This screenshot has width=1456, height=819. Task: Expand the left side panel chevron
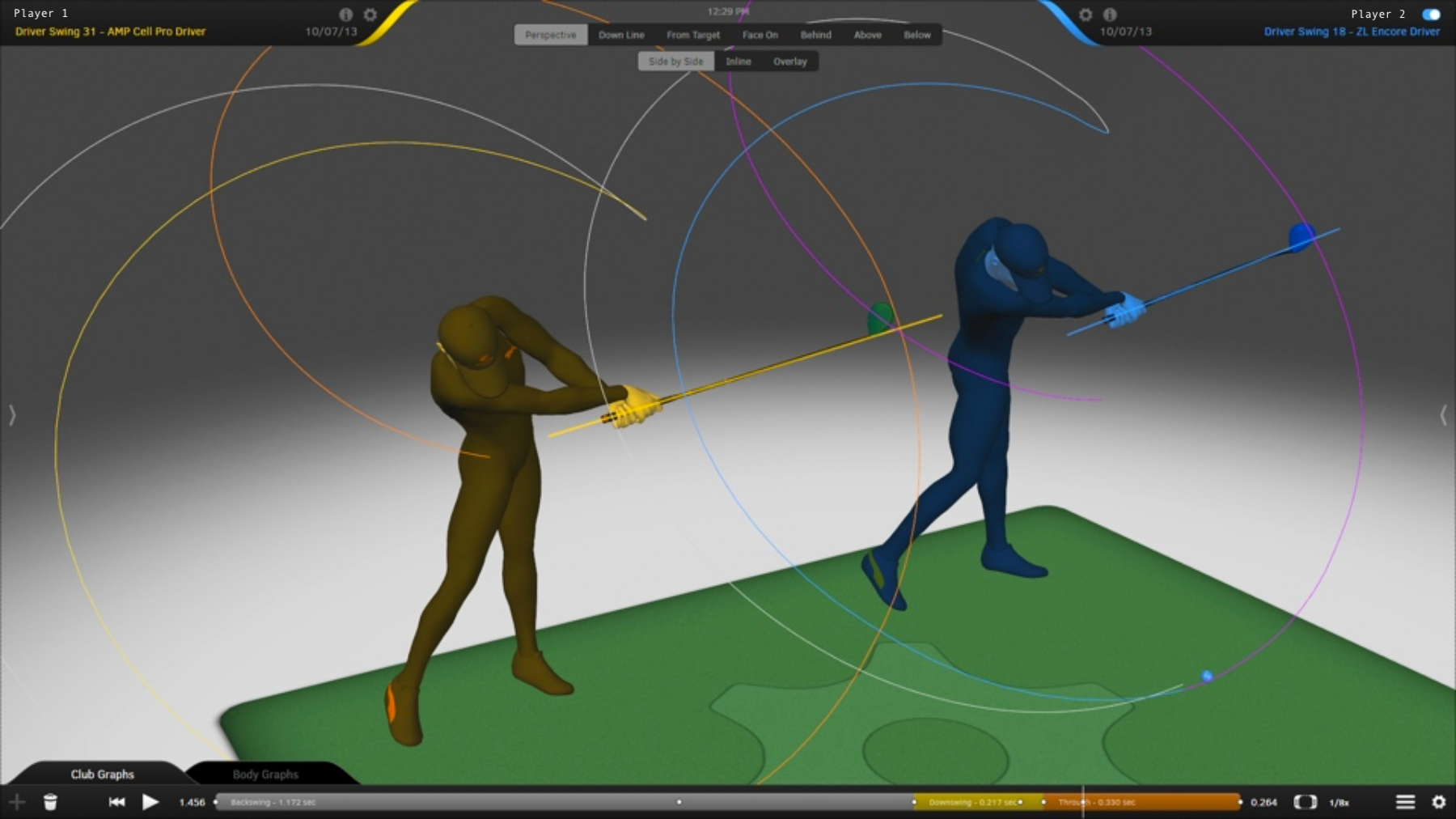[13, 414]
